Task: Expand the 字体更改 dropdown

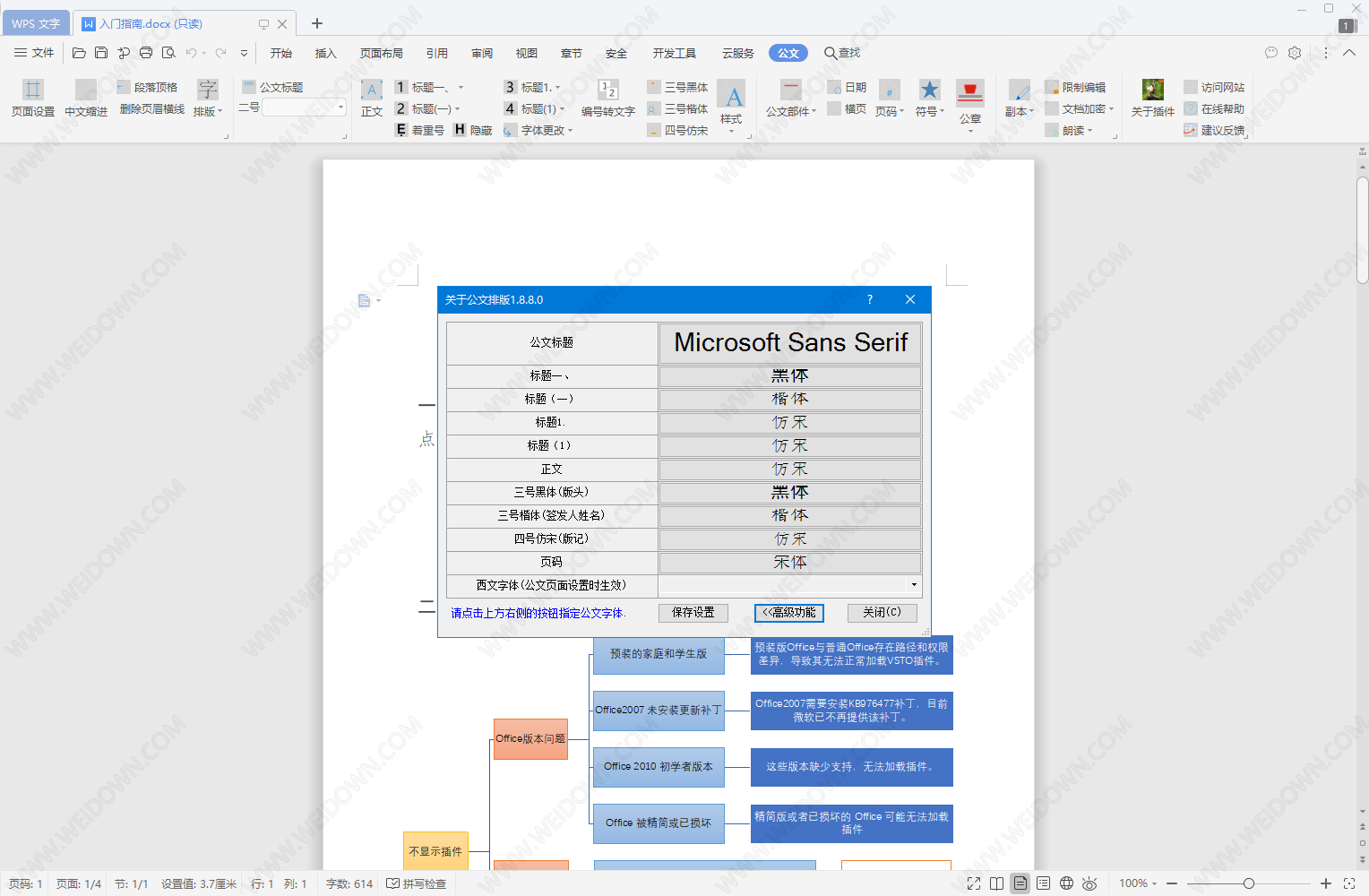Action: point(570,130)
